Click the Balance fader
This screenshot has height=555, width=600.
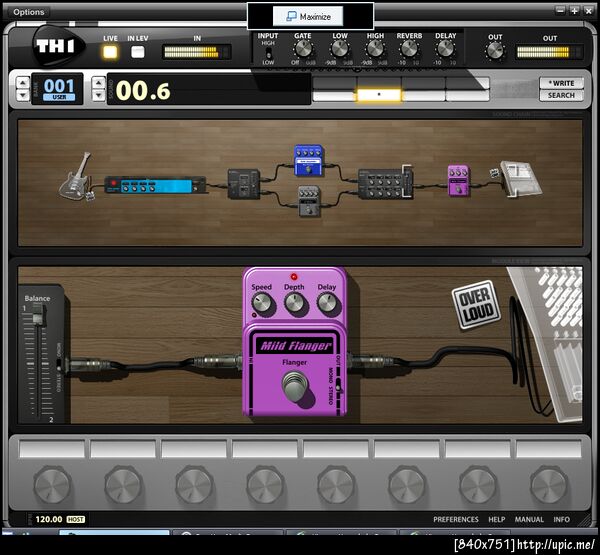pyautogui.click(x=38, y=316)
